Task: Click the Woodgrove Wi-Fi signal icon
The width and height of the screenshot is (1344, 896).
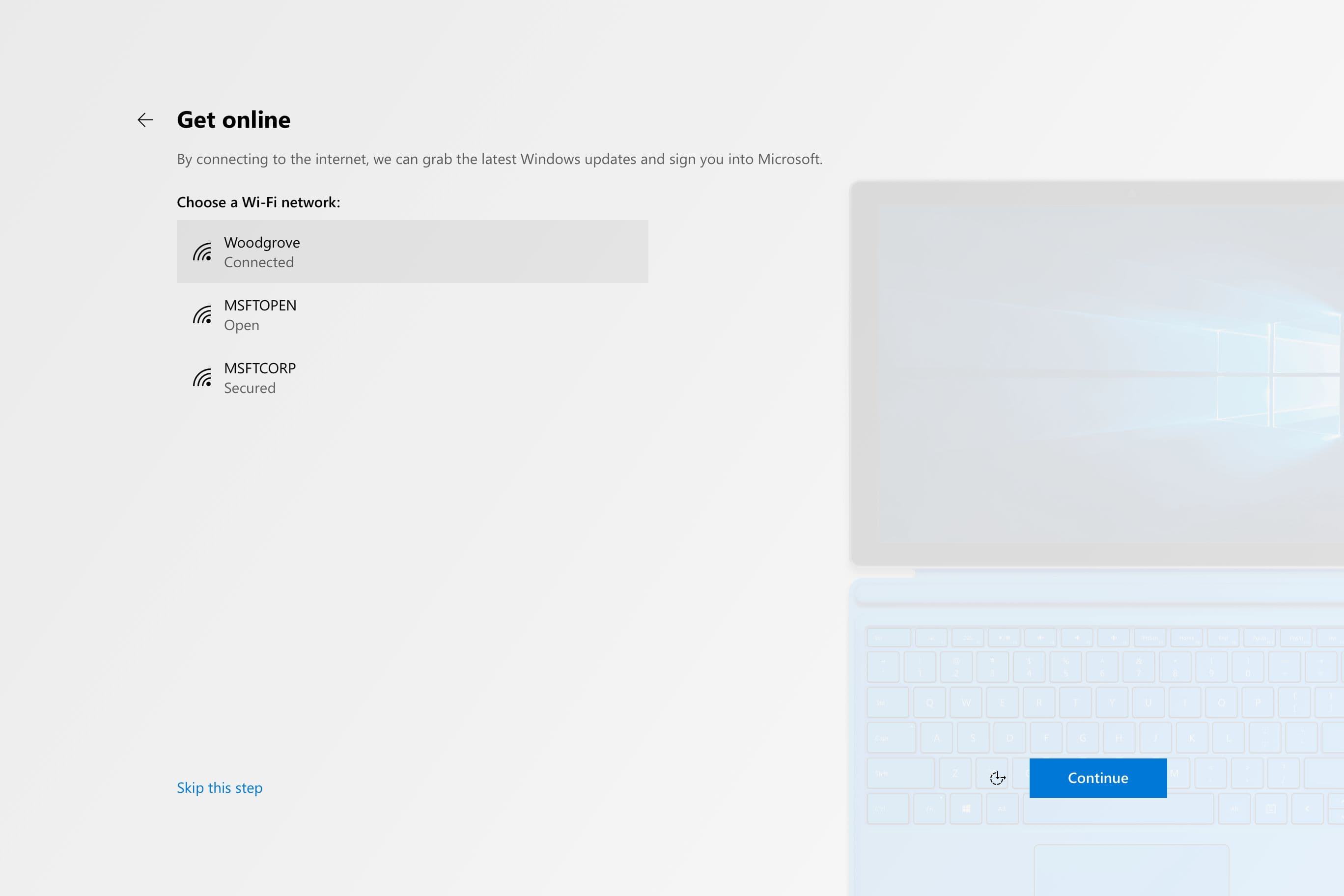Action: (x=202, y=252)
